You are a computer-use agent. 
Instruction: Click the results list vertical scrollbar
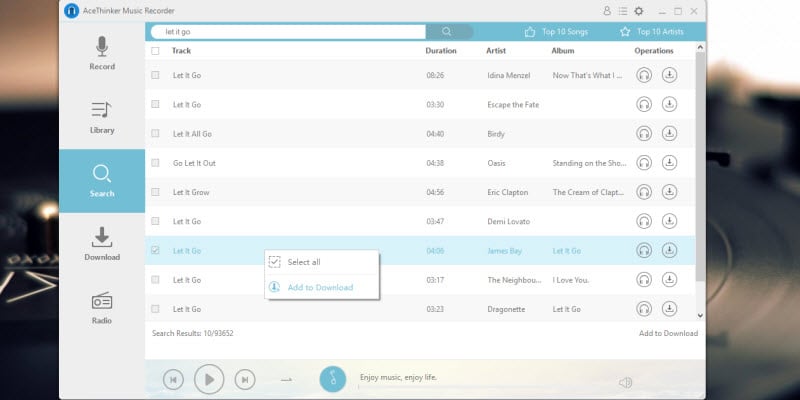pos(701,166)
